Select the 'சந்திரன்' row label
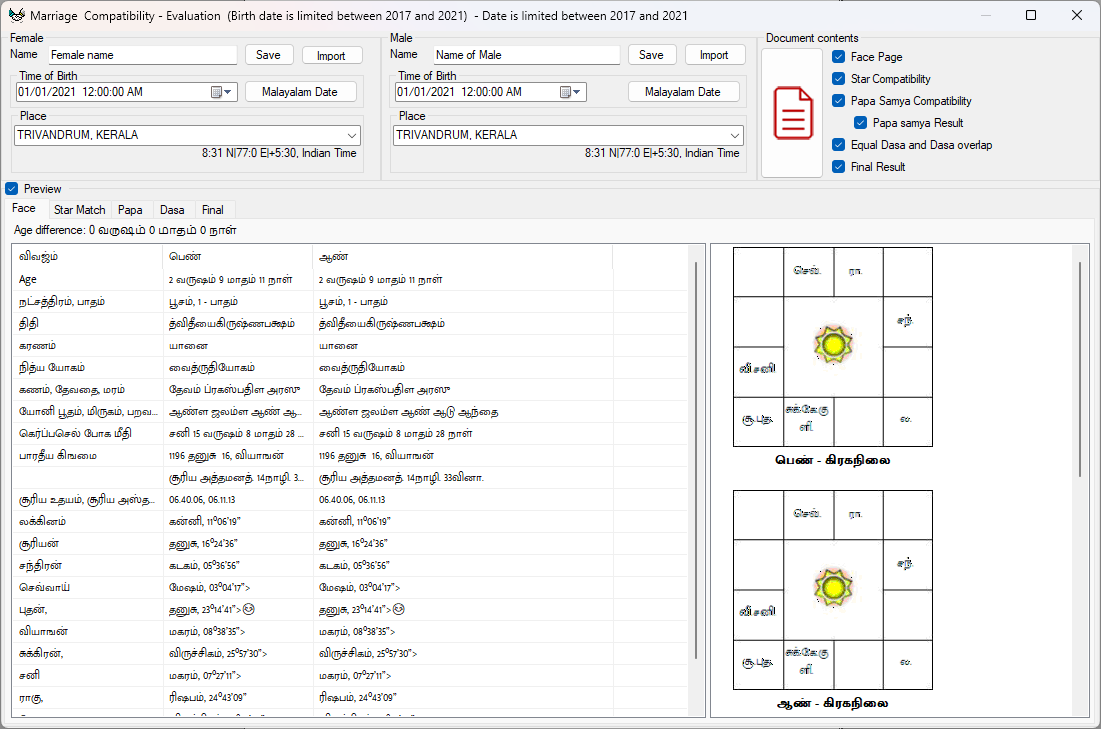This screenshot has width=1101, height=729. 41,565
